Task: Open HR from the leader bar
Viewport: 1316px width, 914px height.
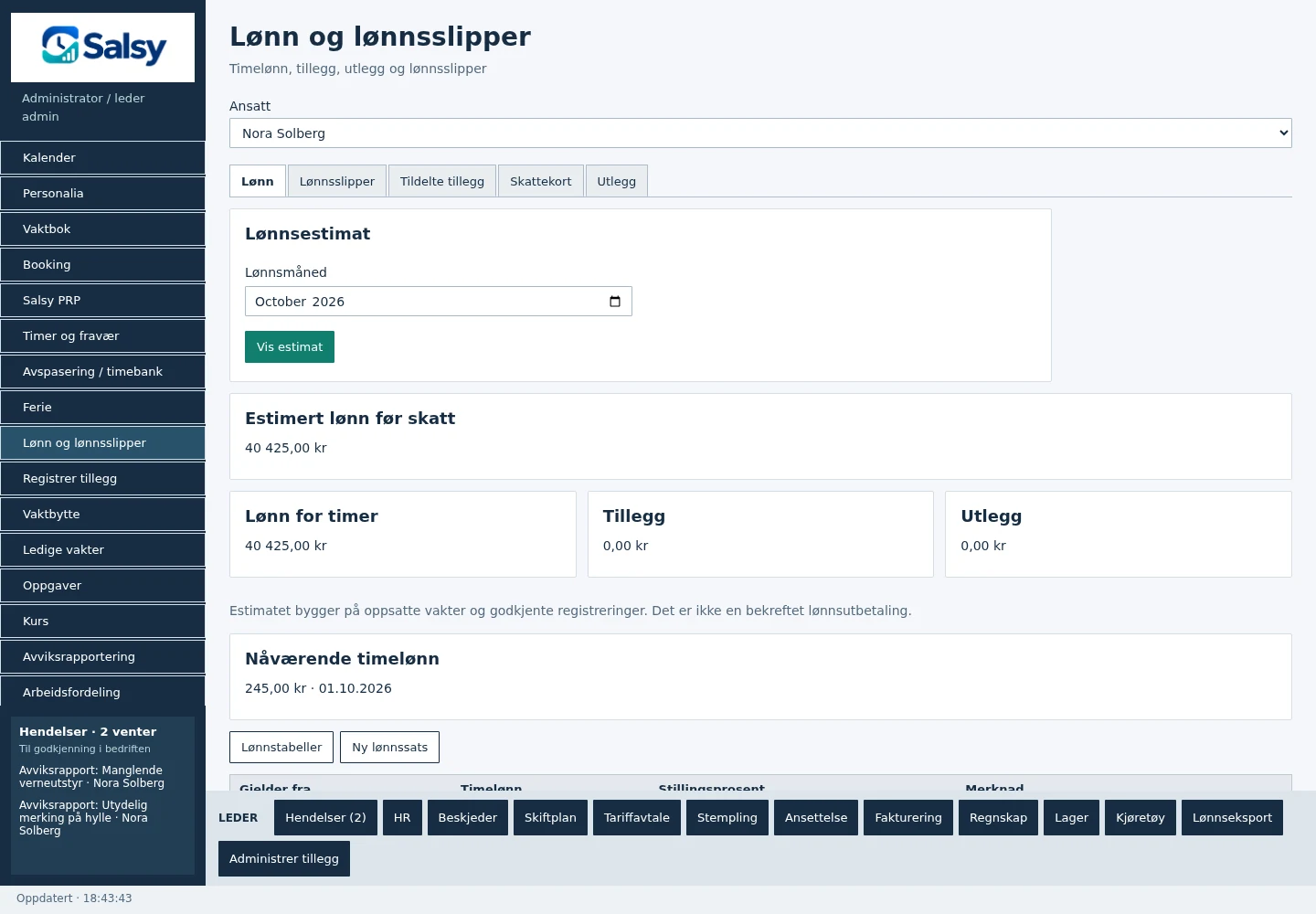Action: tap(402, 818)
